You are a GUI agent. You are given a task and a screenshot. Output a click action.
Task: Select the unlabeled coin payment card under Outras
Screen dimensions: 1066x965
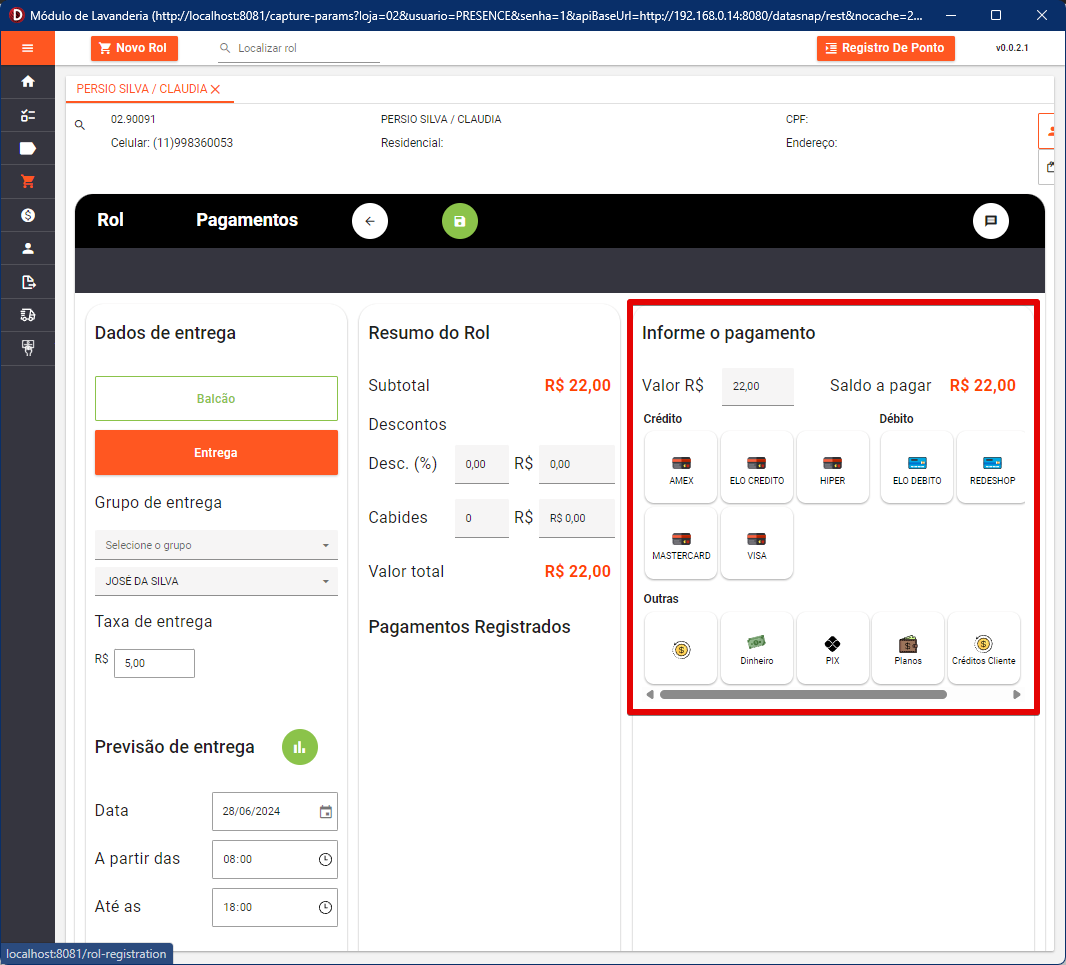pyautogui.click(x=681, y=649)
